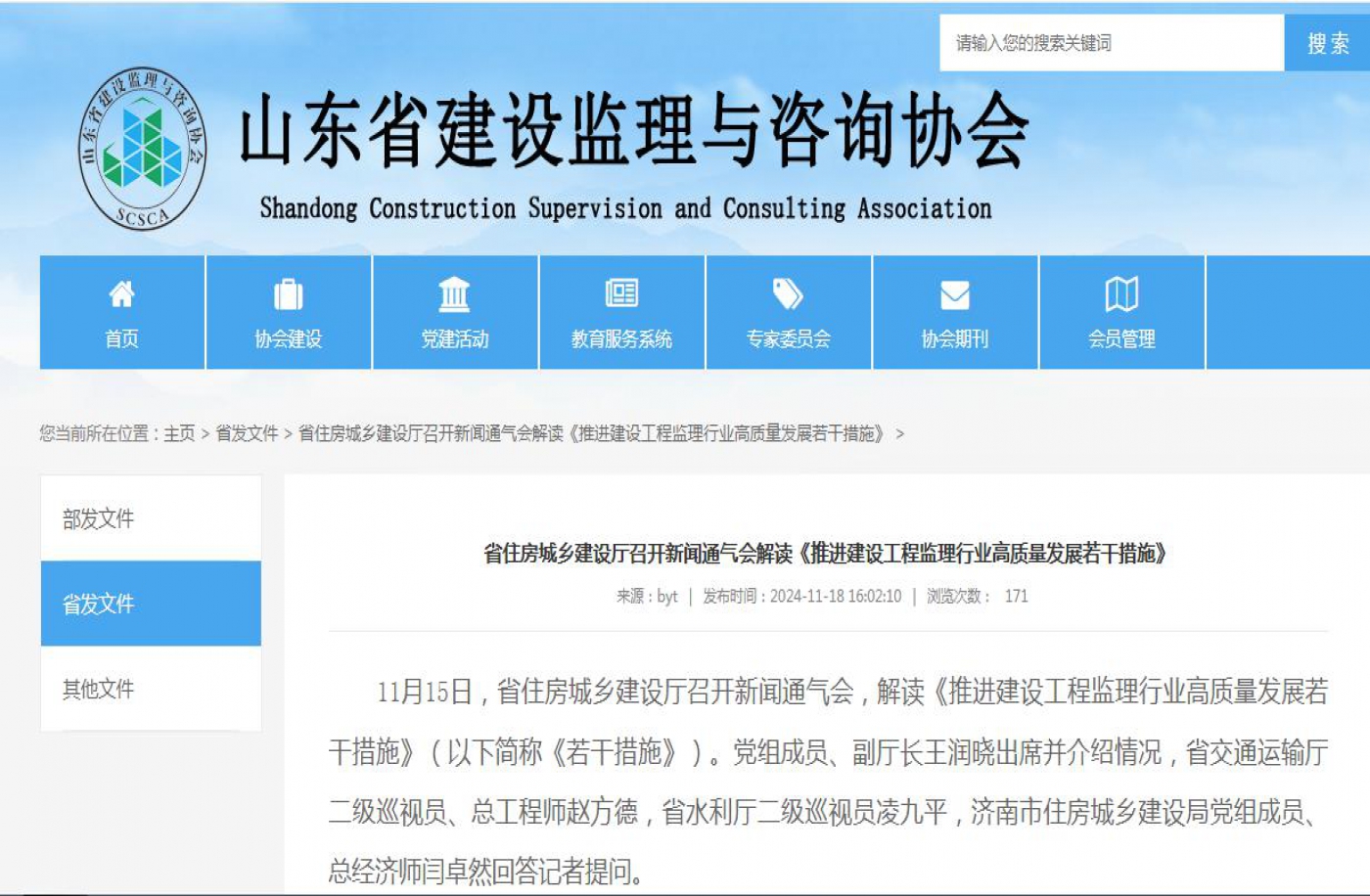
Task: Click the paragraph line starting 11月15日
Action: 852,692
